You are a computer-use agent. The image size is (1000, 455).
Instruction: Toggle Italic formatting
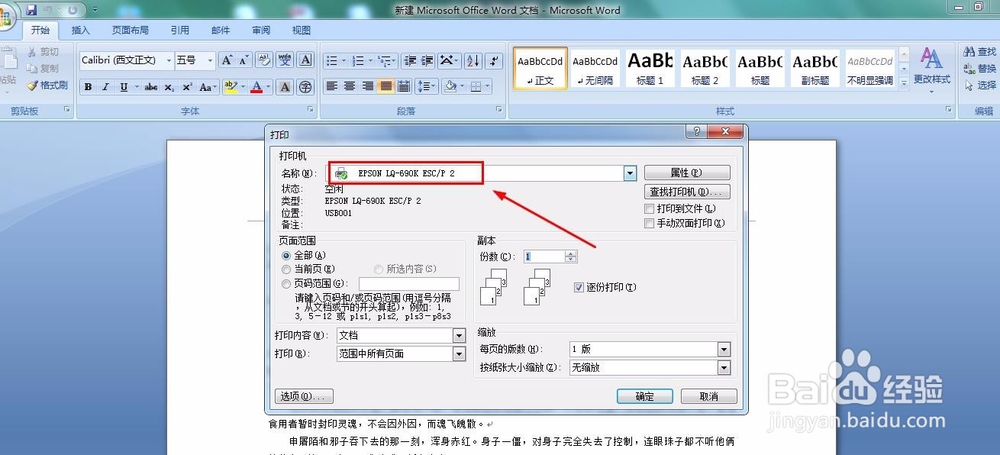click(105, 87)
